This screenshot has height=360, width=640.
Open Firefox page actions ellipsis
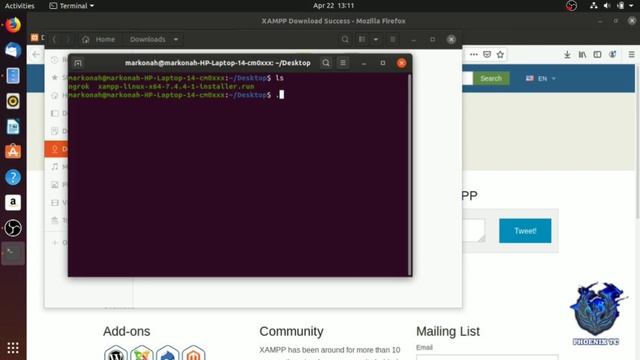[473, 54]
